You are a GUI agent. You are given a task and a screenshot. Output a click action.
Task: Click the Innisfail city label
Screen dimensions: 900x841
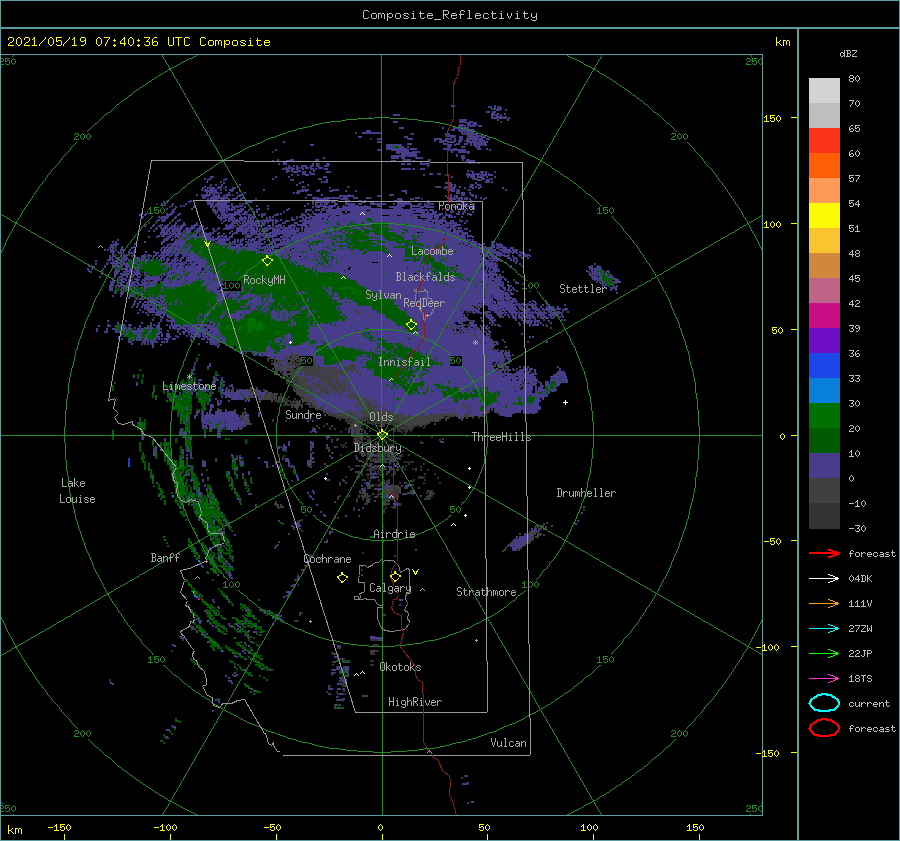tap(404, 362)
